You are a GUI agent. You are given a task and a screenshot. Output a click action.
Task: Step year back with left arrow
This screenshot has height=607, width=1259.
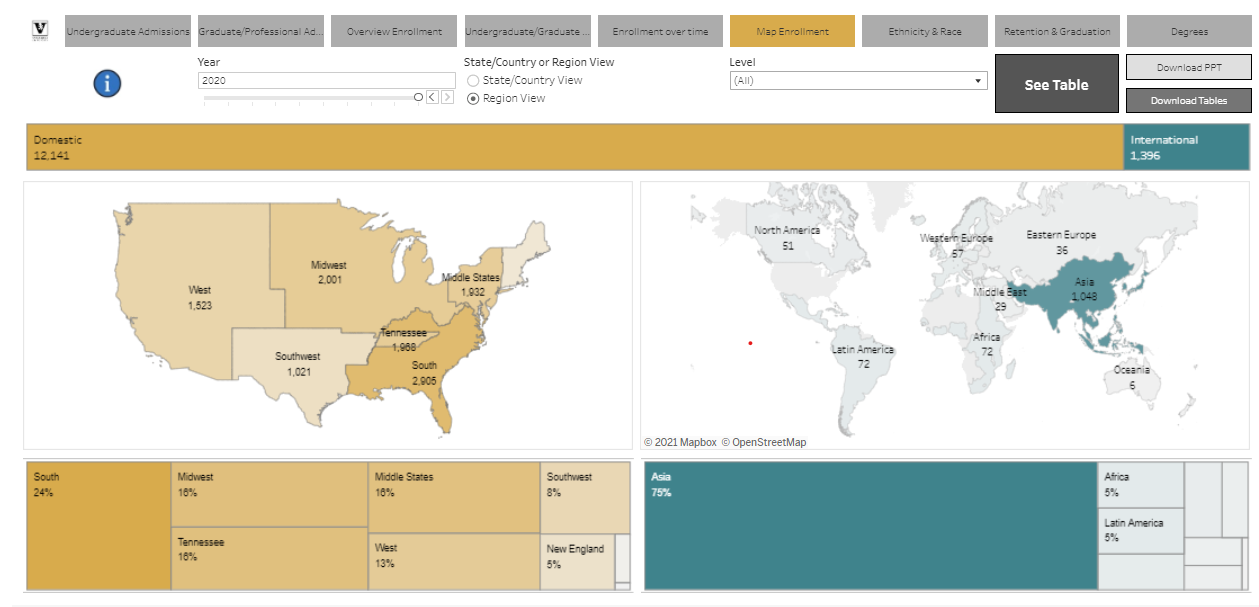[432, 97]
